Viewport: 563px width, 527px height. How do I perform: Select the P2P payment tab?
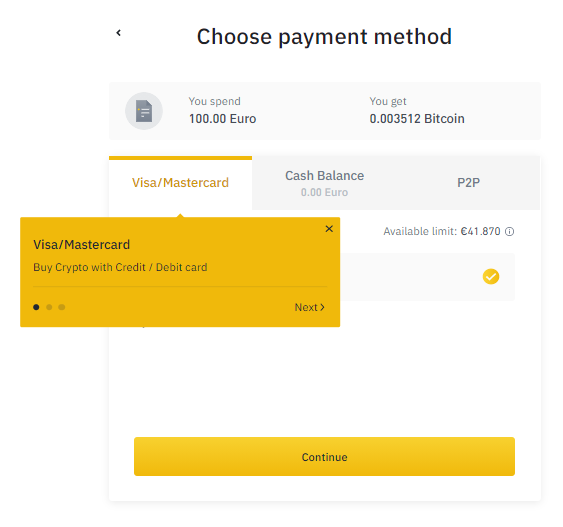pyautogui.click(x=468, y=183)
